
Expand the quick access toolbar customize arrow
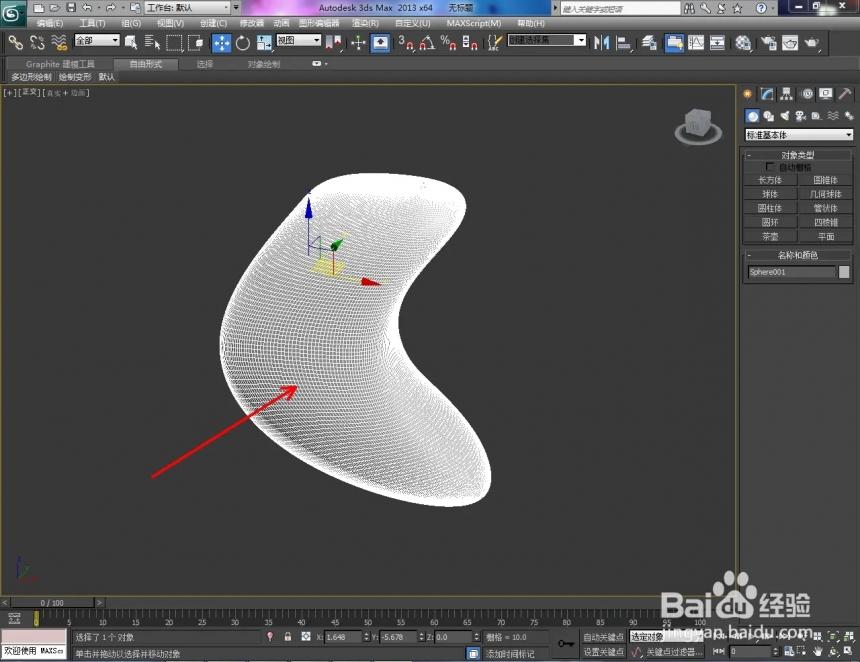tap(236, 8)
